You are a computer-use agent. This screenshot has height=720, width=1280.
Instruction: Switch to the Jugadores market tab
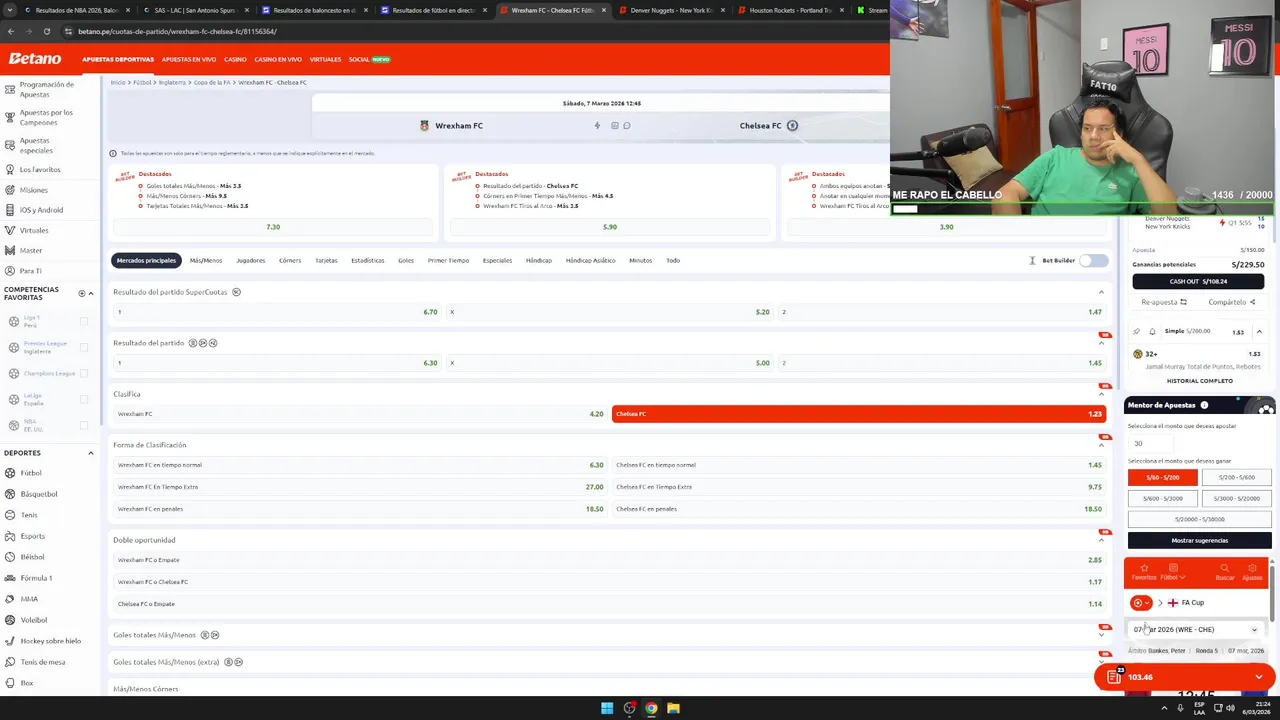251,260
